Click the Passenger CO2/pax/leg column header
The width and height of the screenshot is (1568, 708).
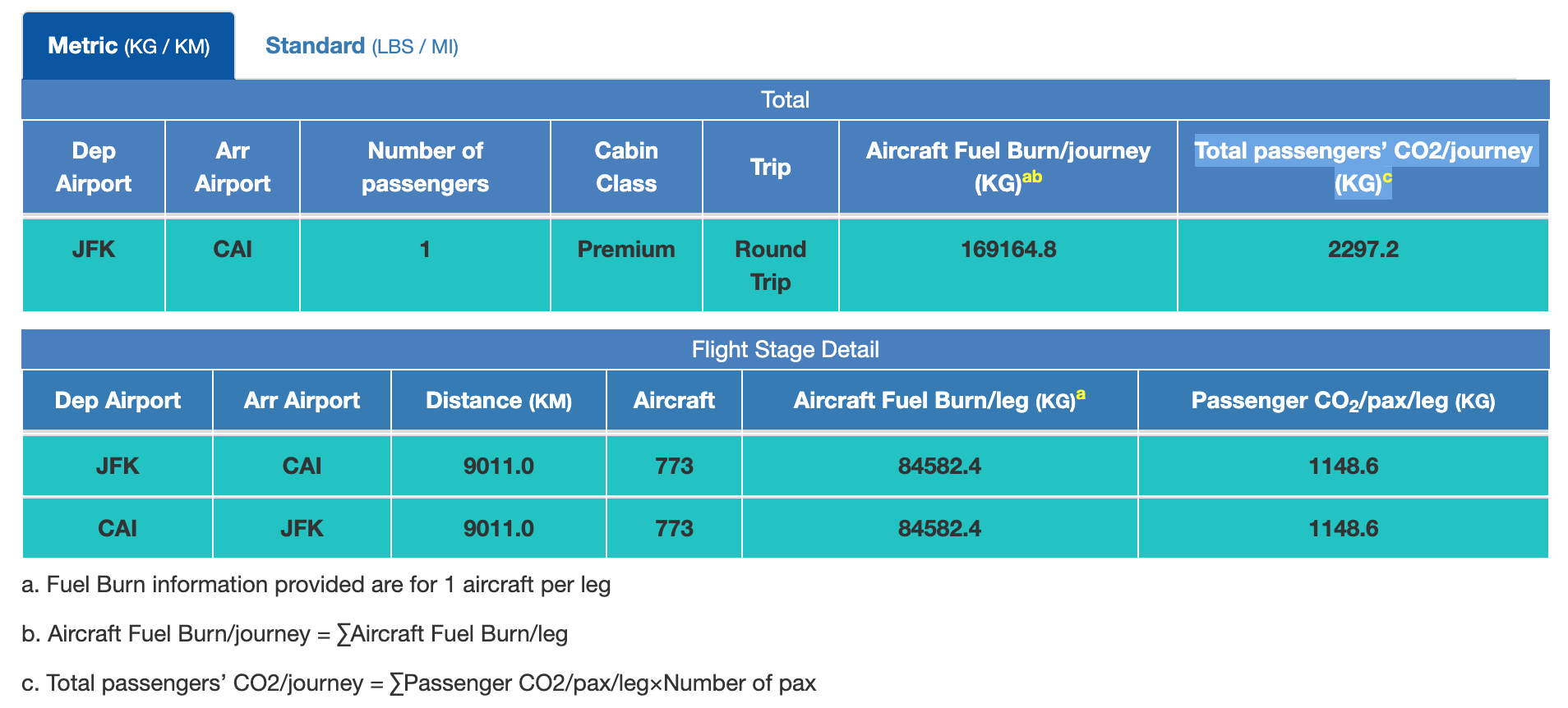coord(1343,401)
